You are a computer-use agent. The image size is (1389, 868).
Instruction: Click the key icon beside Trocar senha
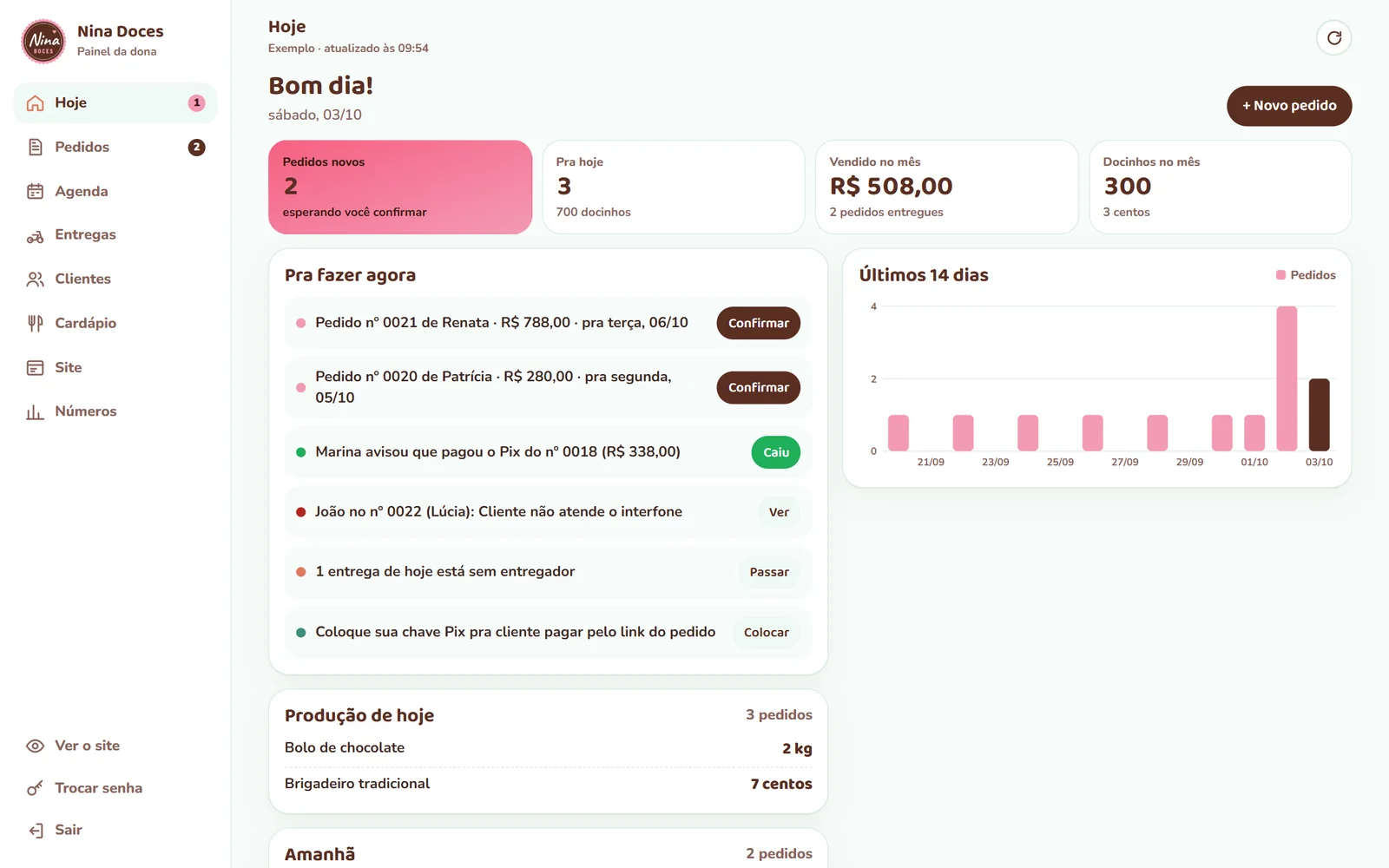(x=35, y=788)
